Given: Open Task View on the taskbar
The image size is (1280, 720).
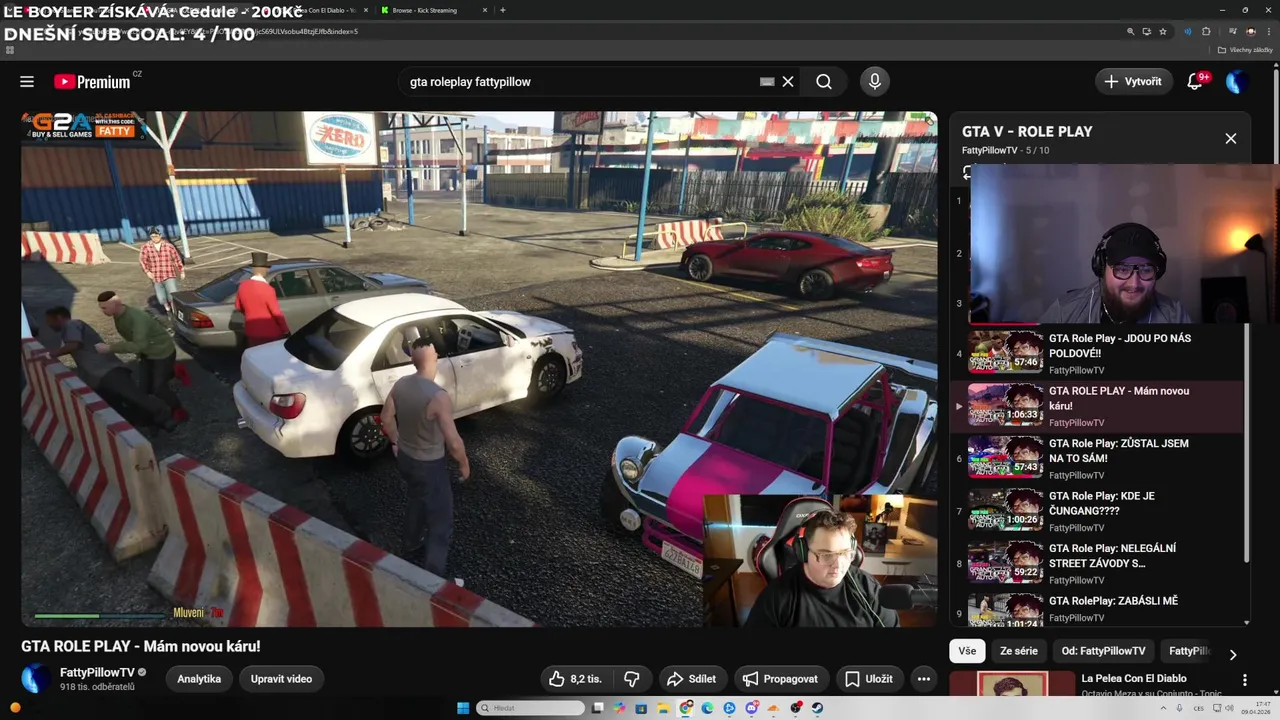Looking at the screenshot, I should click(x=597, y=708).
